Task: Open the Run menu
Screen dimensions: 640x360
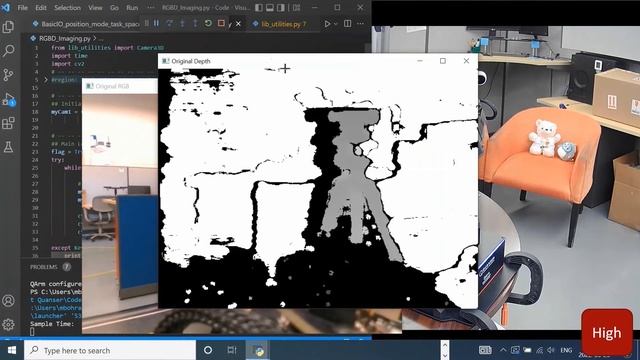Action: click(x=132, y=8)
